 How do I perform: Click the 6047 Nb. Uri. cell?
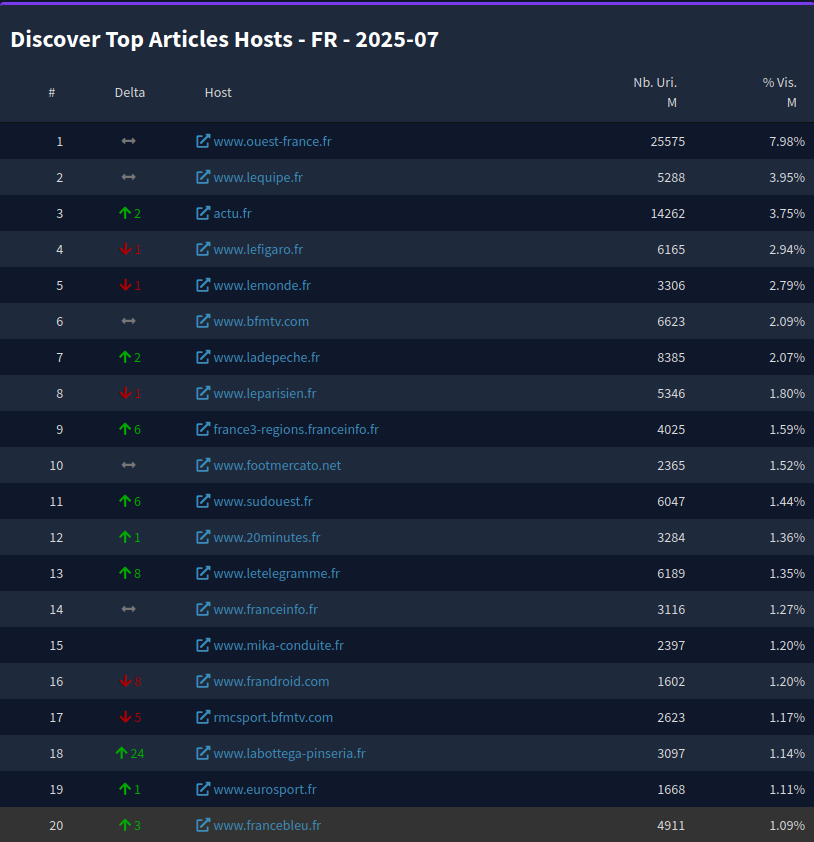[671, 501]
